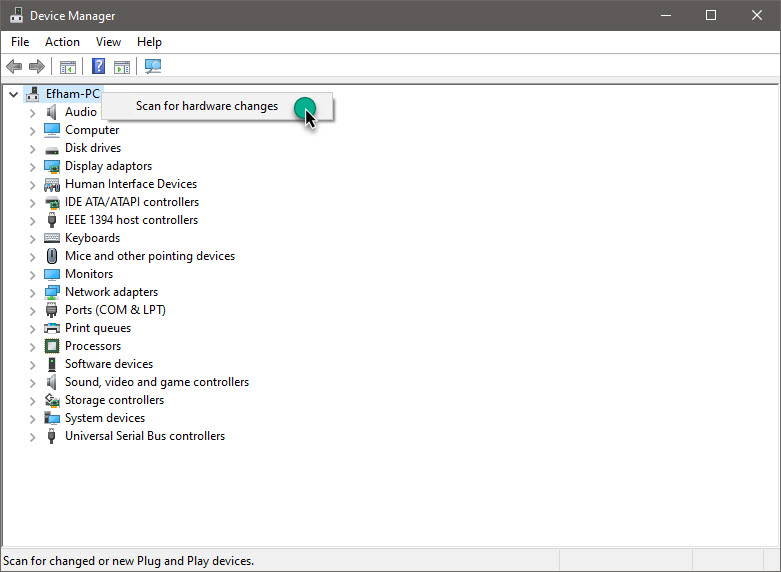Close the Device Manager window
The height and width of the screenshot is (572, 781).
(757, 15)
